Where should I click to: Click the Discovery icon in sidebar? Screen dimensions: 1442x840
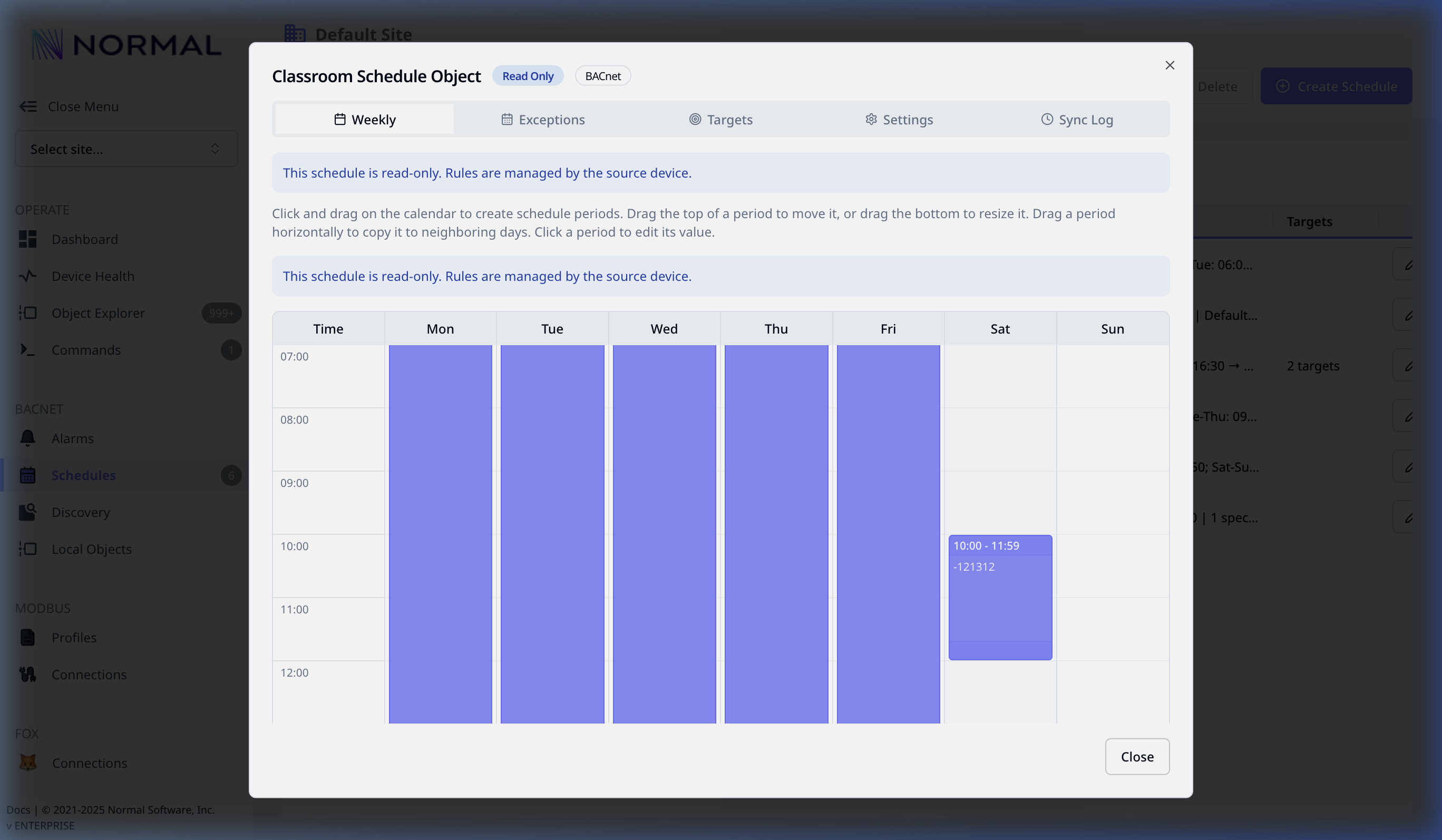tap(27, 512)
